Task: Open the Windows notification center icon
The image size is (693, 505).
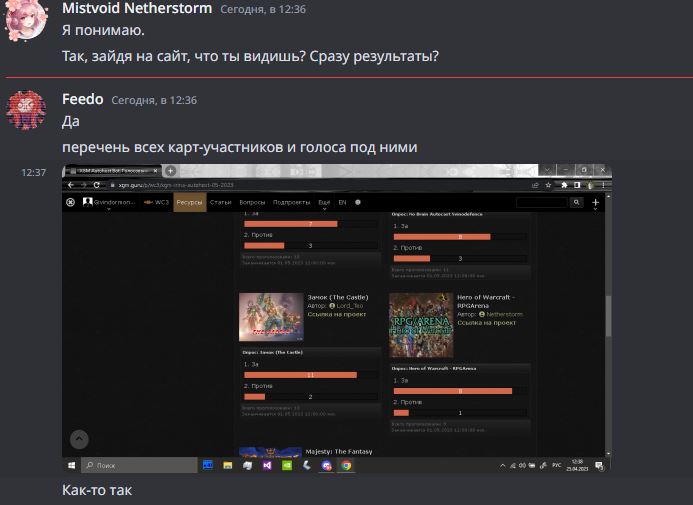Action: (x=599, y=465)
